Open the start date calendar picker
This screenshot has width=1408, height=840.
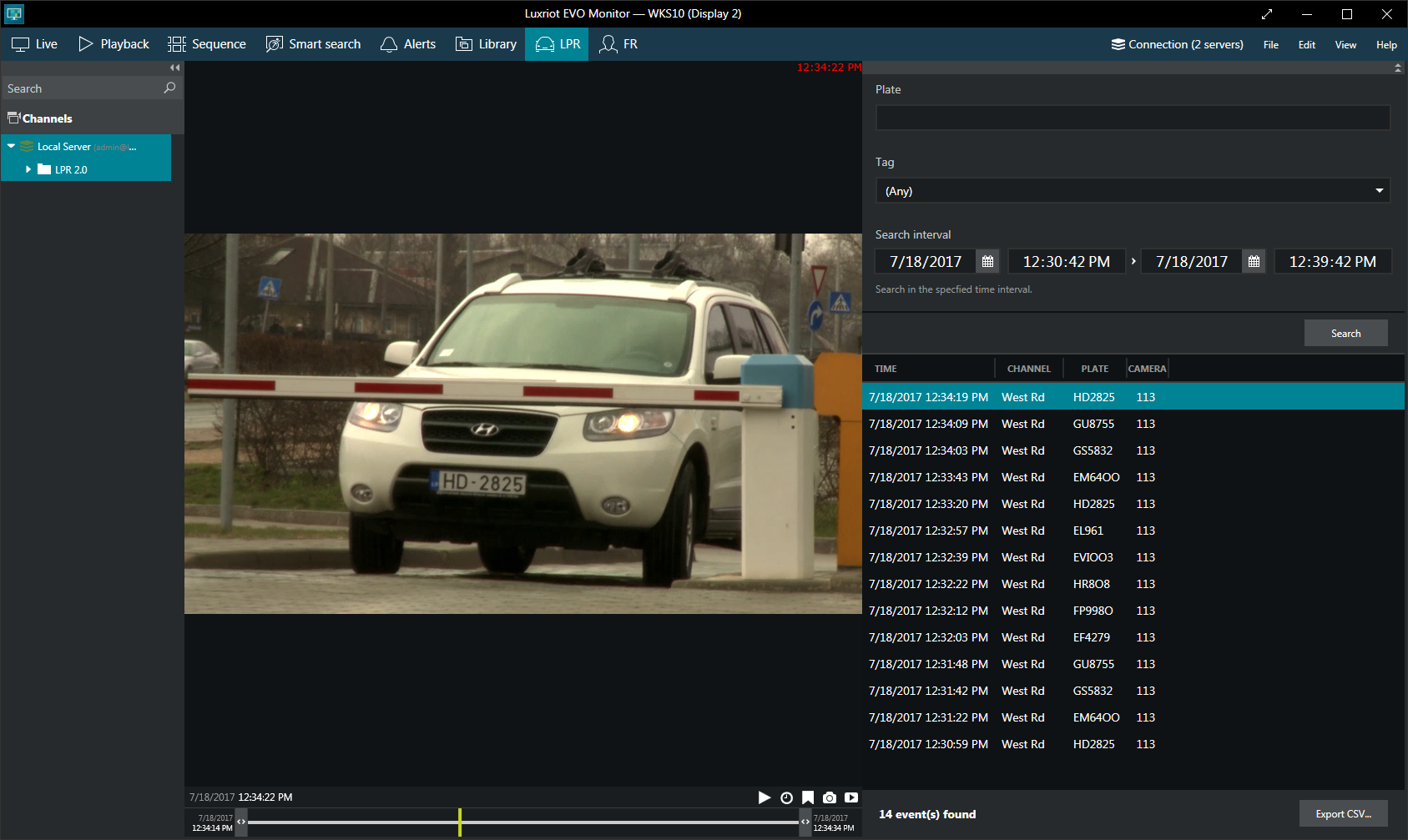[987, 262]
